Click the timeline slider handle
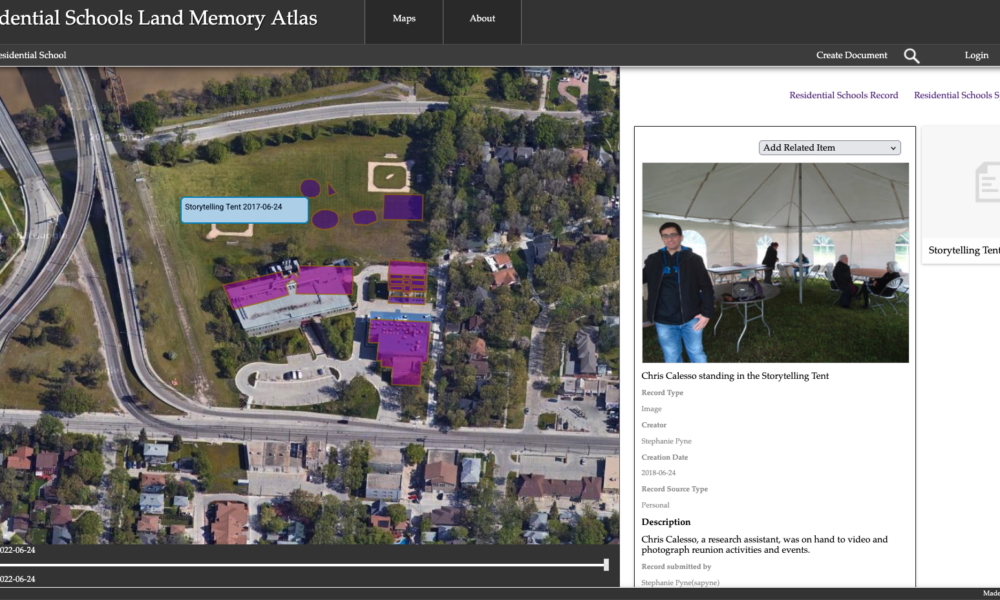1000x600 pixels. pos(606,565)
